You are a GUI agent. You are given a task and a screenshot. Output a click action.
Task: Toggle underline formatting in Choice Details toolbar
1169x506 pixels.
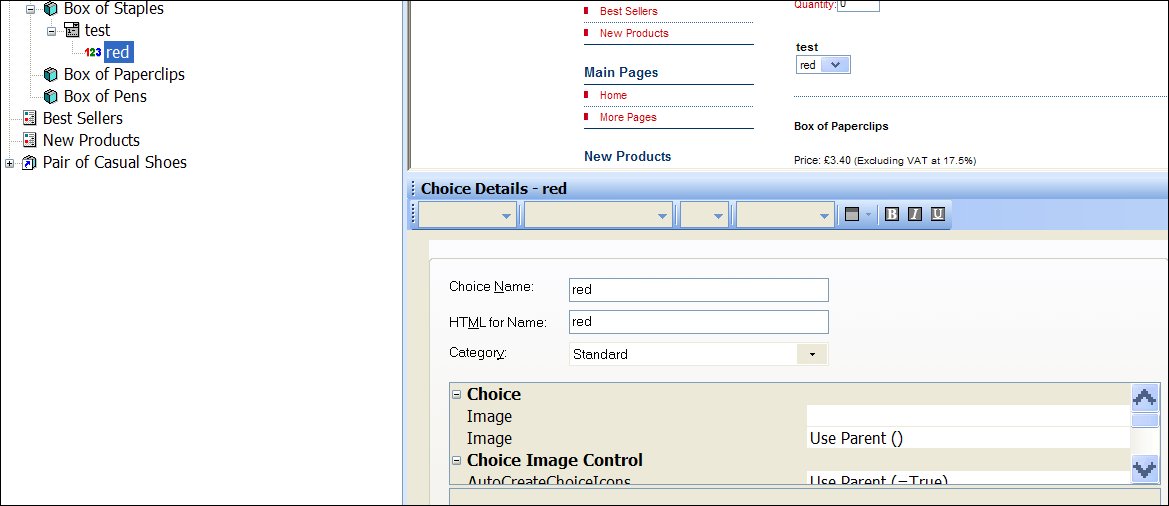(x=937, y=214)
